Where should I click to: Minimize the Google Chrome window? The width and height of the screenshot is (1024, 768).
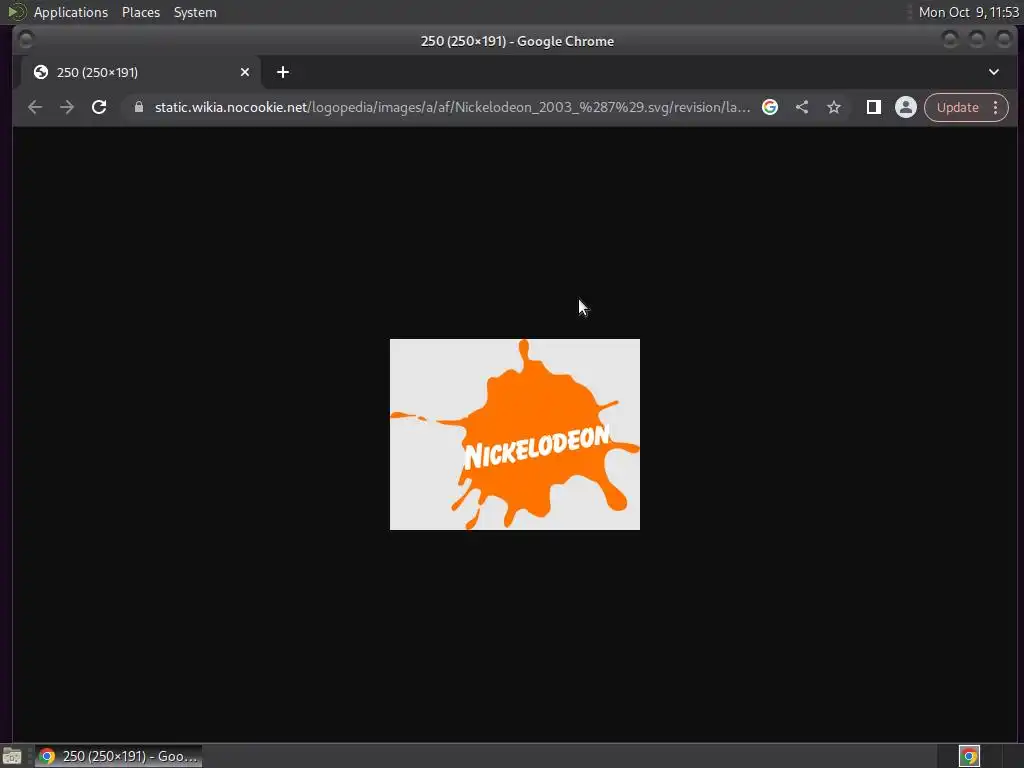pyautogui.click(x=950, y=40)
